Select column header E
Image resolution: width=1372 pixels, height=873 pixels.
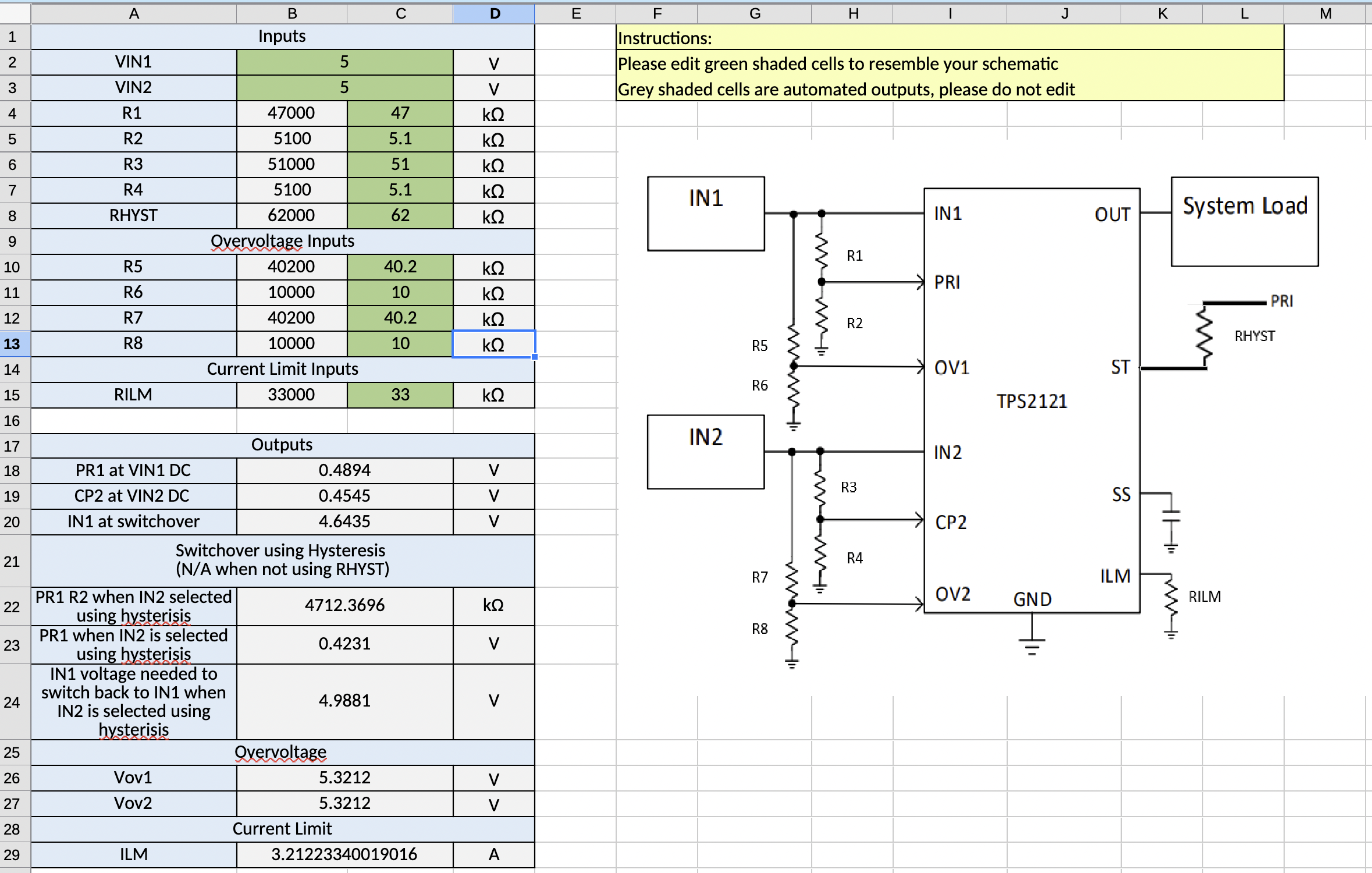pyautogui.click(x=575, y=13)
